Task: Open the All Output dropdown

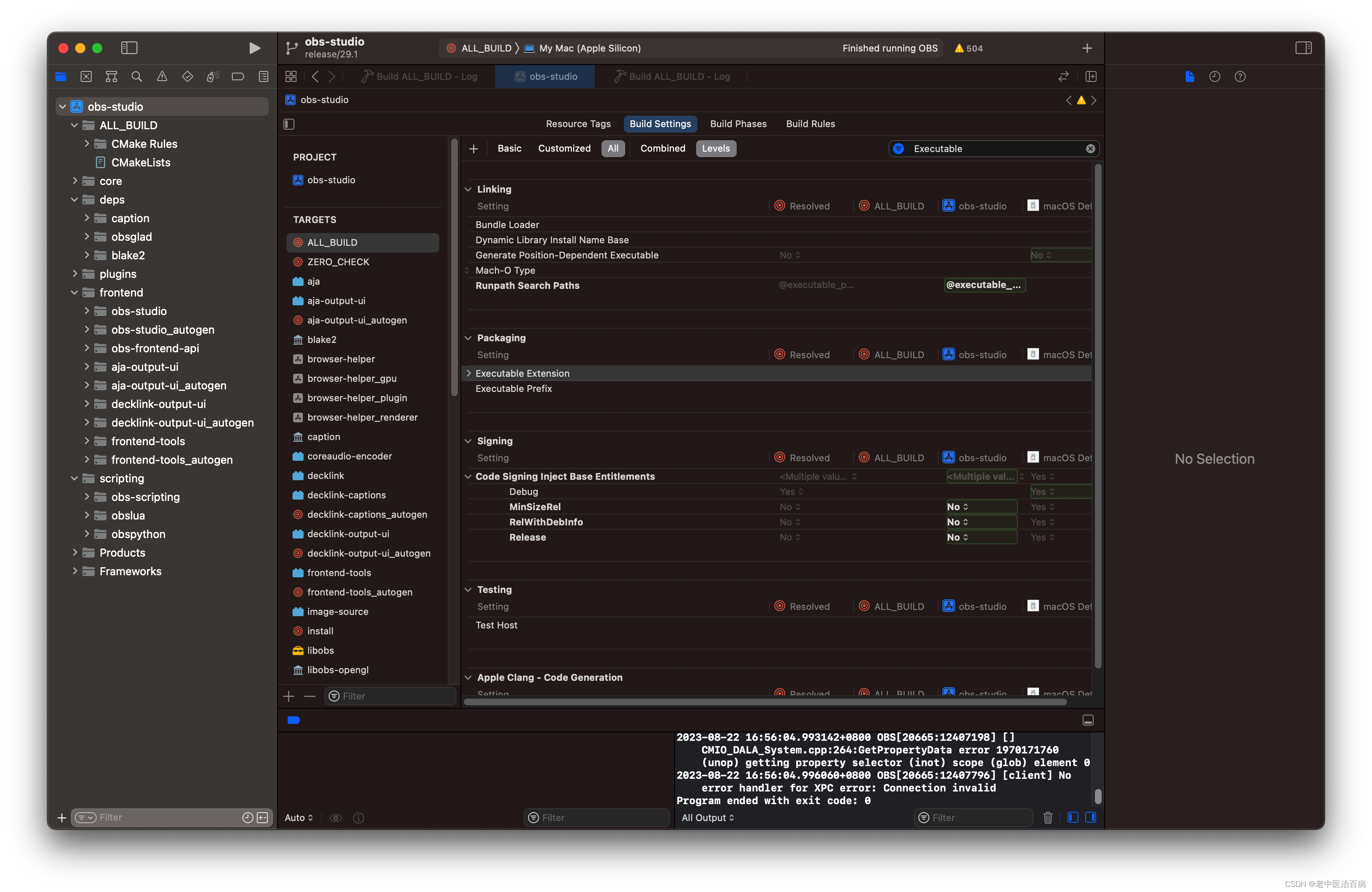Action: [707, 818]
